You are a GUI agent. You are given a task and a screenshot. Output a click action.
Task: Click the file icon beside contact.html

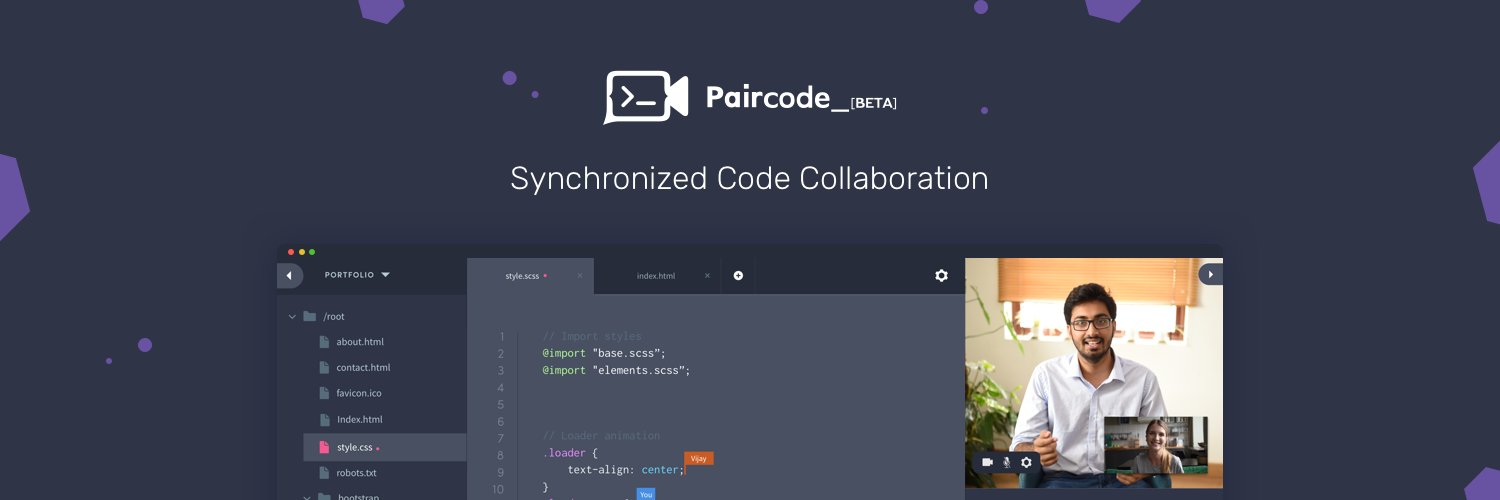tap(324, 368)
